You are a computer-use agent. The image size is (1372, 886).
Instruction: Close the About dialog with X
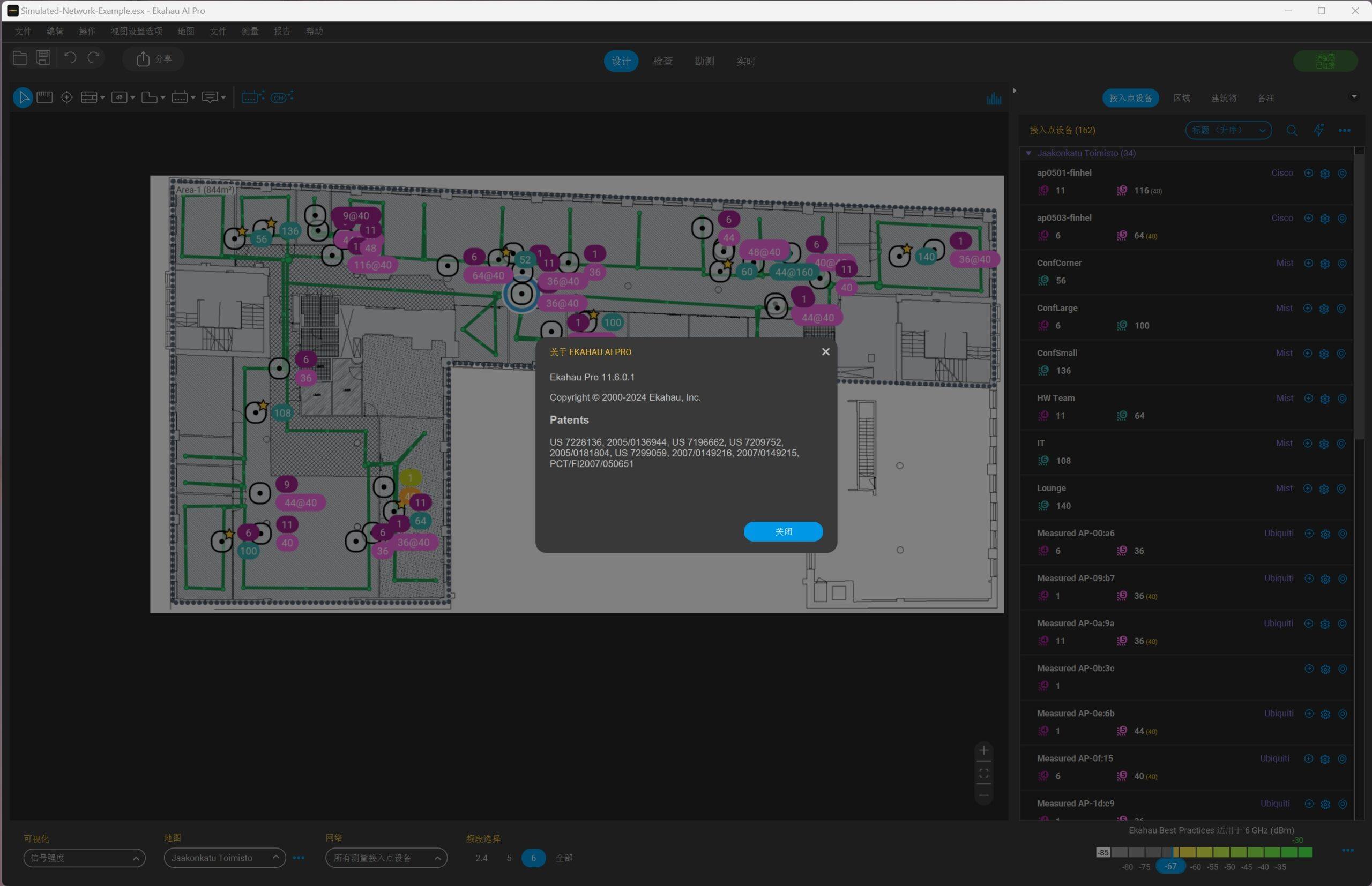tap(826, 351)
